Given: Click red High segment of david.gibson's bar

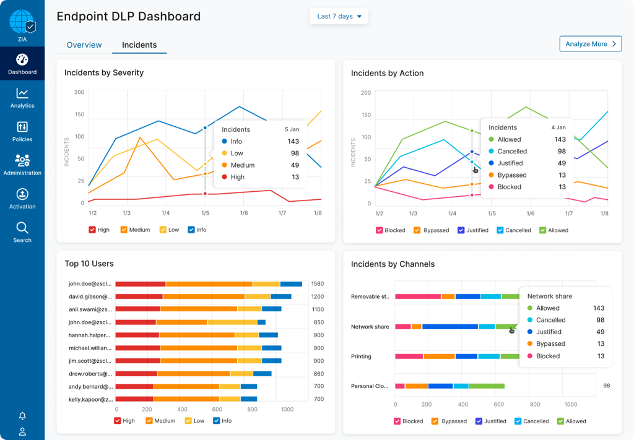Looking at the screenshot, I should [140, 297].
